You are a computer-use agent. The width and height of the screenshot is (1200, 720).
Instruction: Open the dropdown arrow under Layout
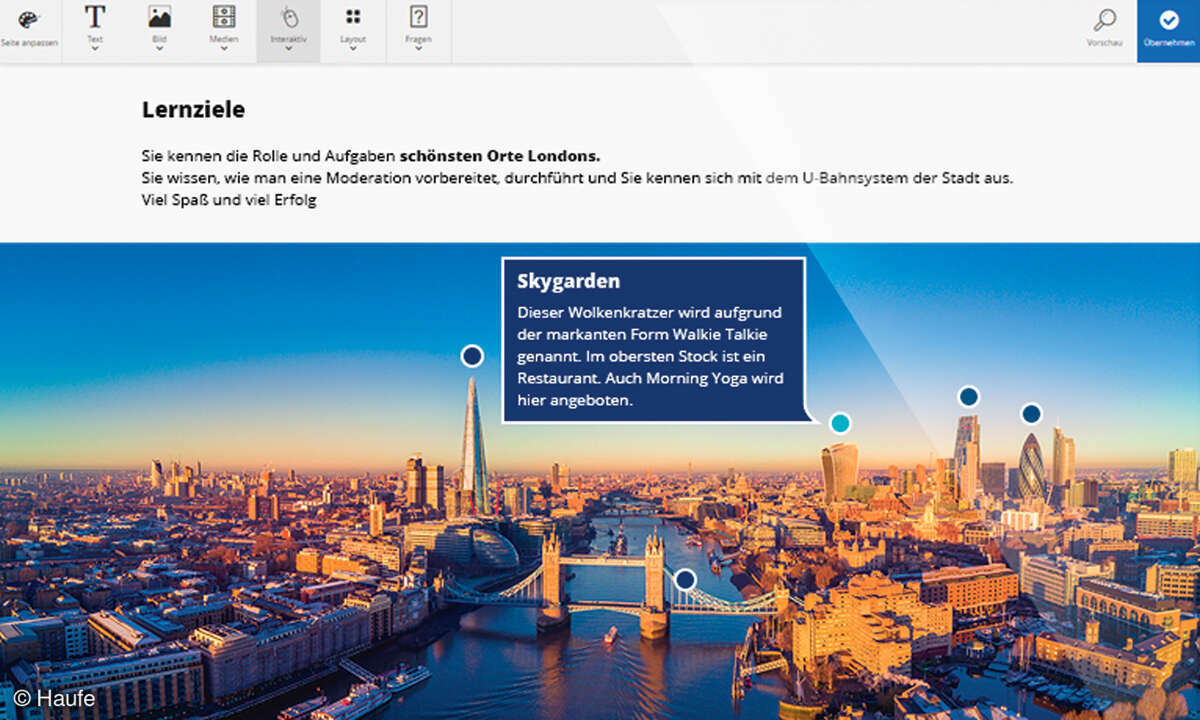pyautogui.click(x=353, y=49)
